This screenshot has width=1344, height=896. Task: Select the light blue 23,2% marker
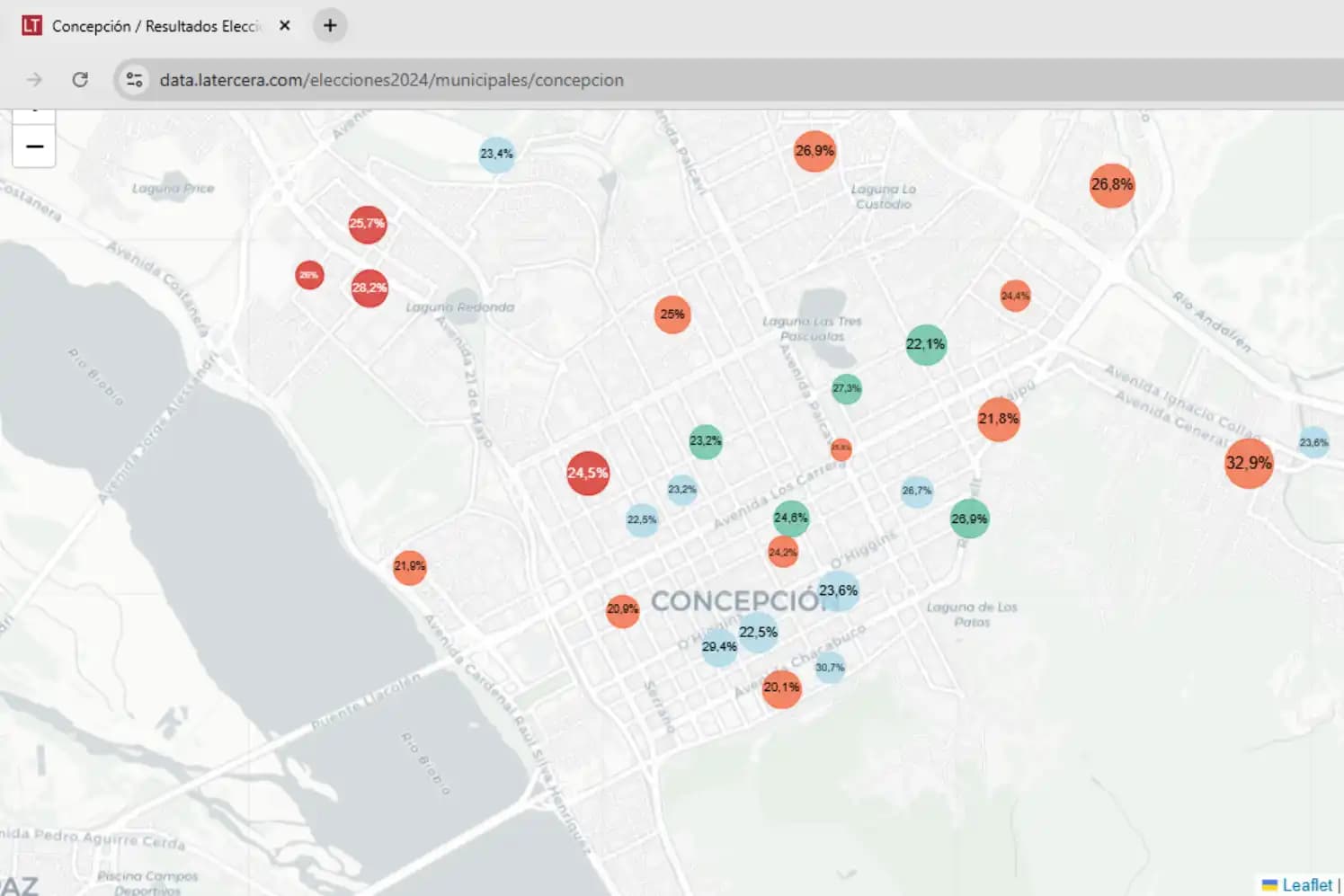(x=682, y=490)
